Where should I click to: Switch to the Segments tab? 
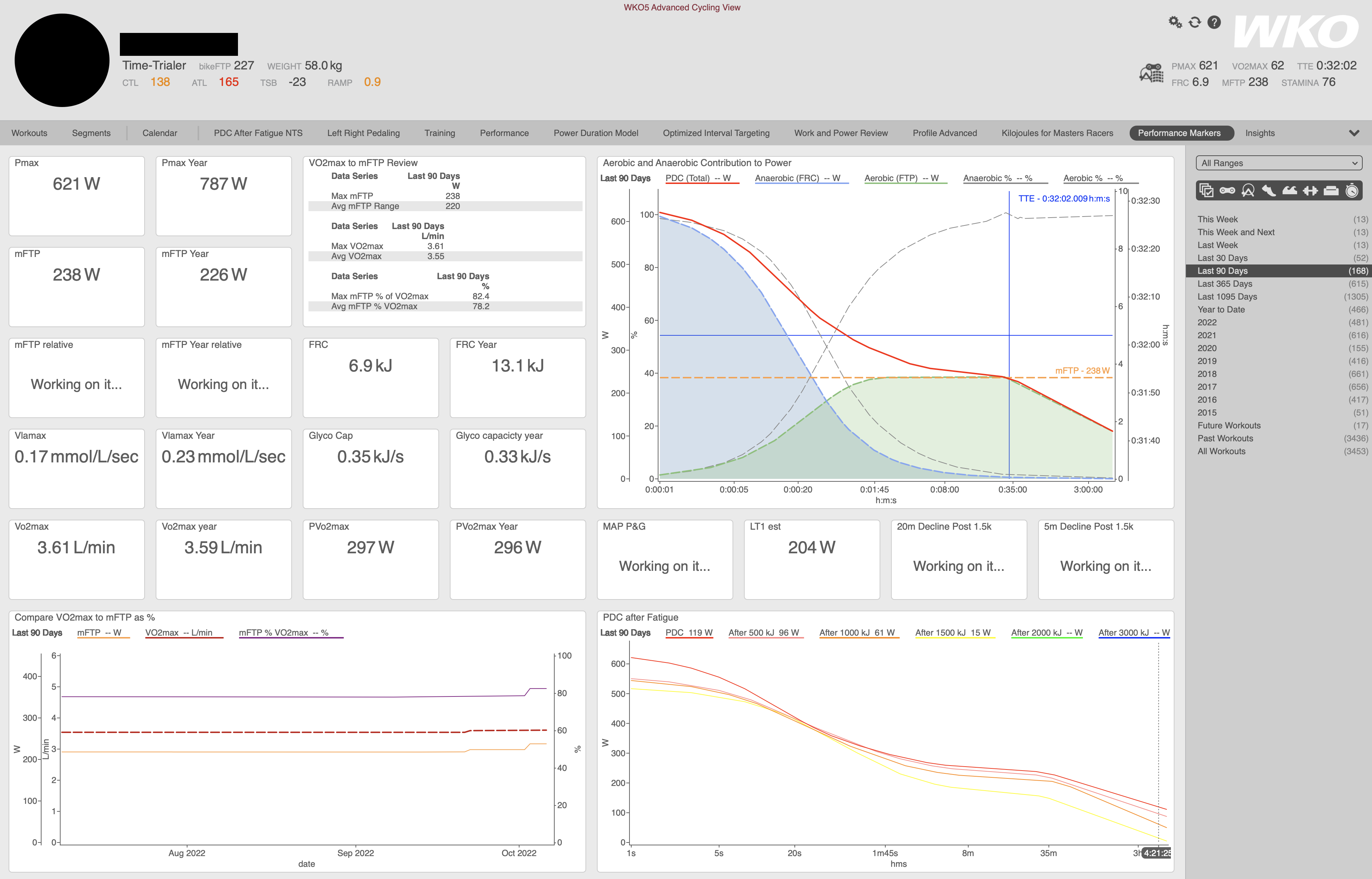point(91,133)
